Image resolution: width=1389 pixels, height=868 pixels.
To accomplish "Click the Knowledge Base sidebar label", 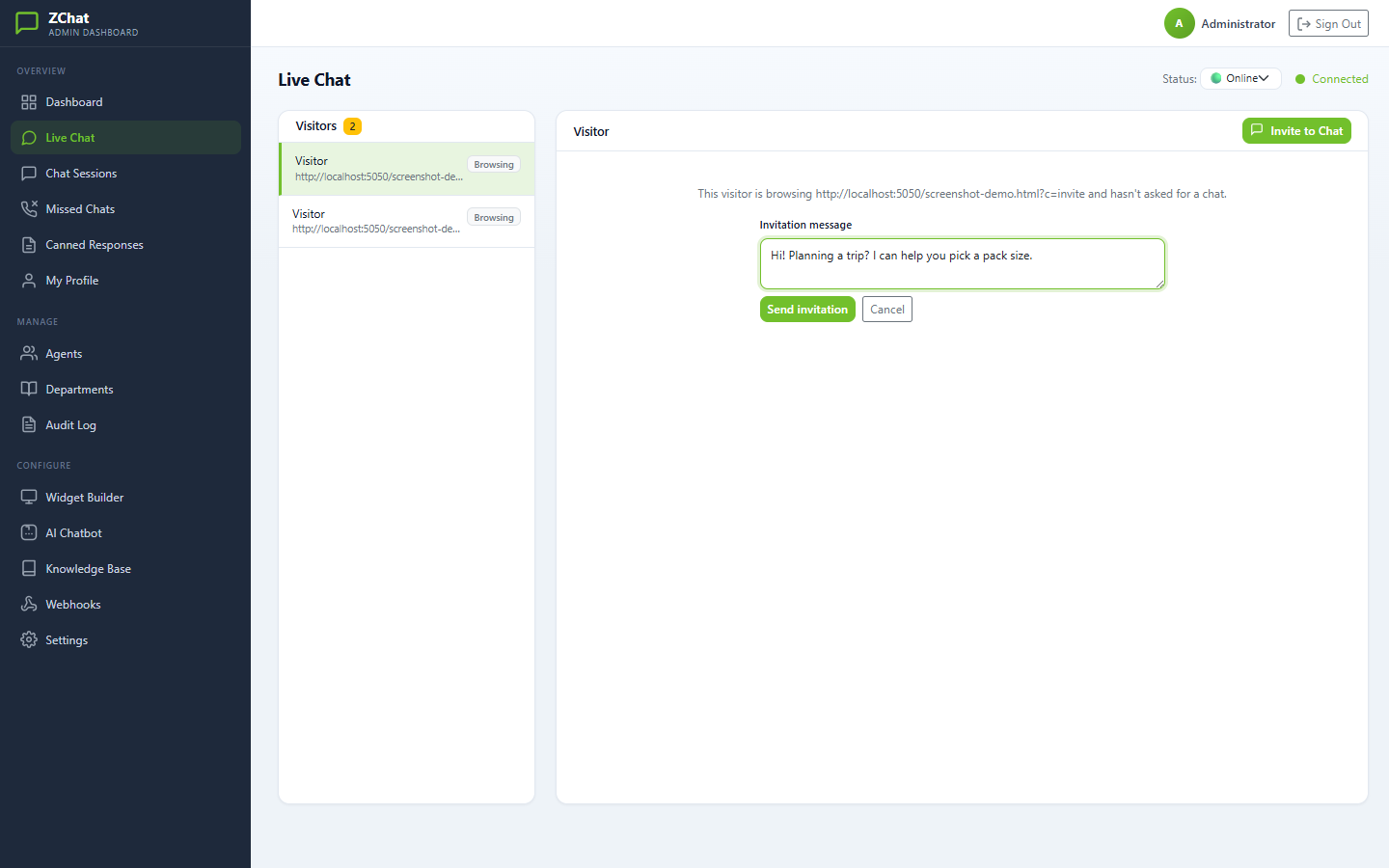I will coord(88,569).
